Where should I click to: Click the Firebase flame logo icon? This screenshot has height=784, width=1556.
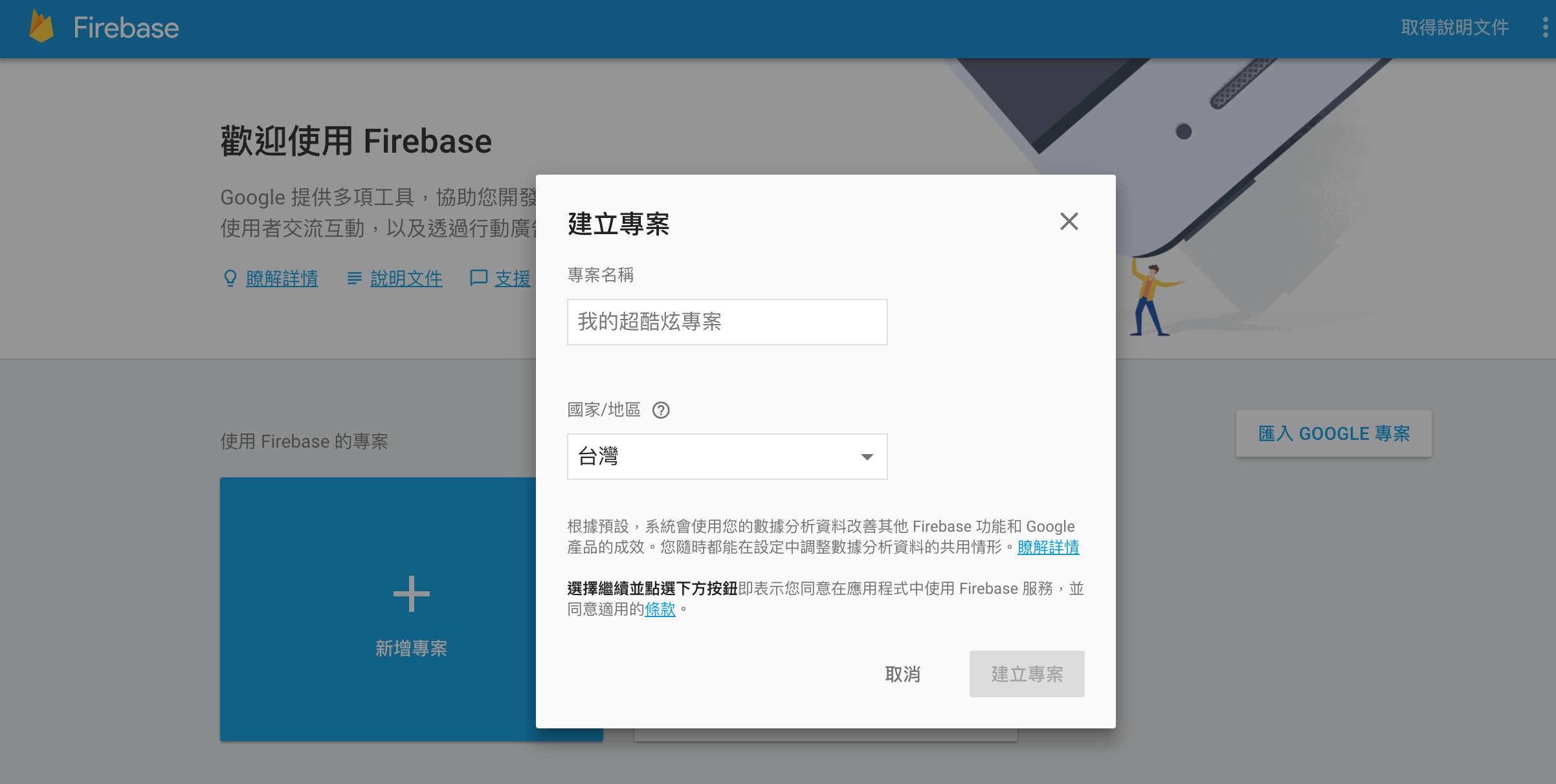(41, 27)
